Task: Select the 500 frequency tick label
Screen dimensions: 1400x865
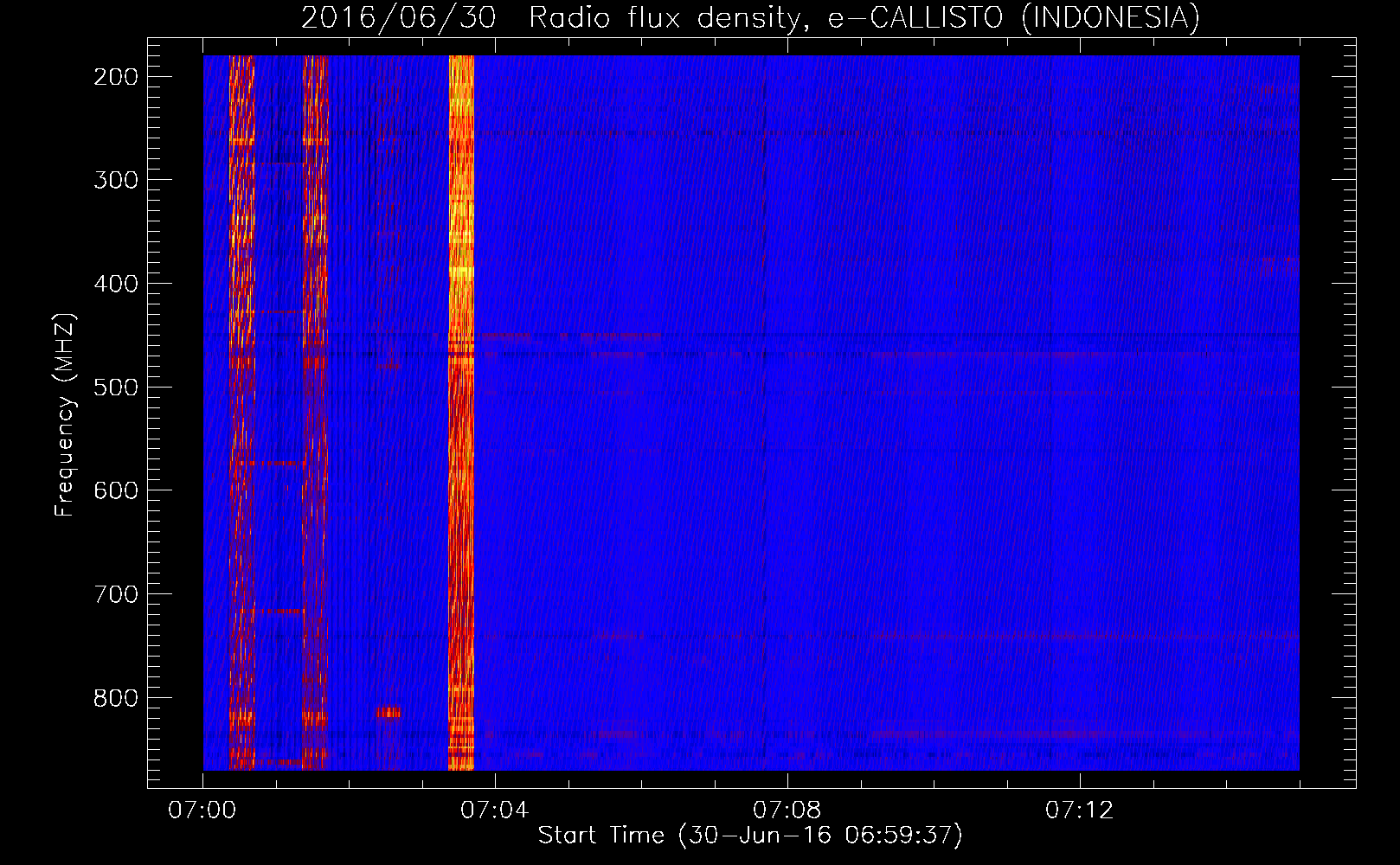Action: pyautogui.click(x=116, y=388)
